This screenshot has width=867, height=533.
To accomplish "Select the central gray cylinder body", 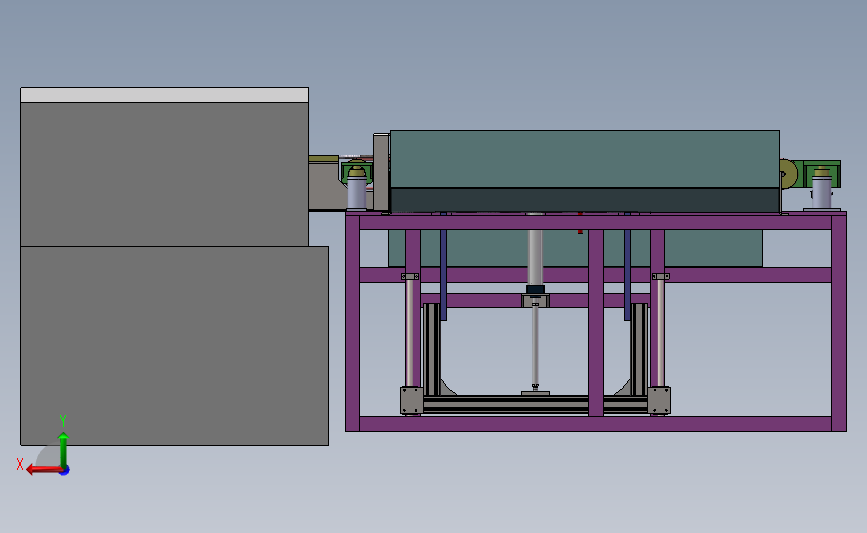I will coord(535,257).
